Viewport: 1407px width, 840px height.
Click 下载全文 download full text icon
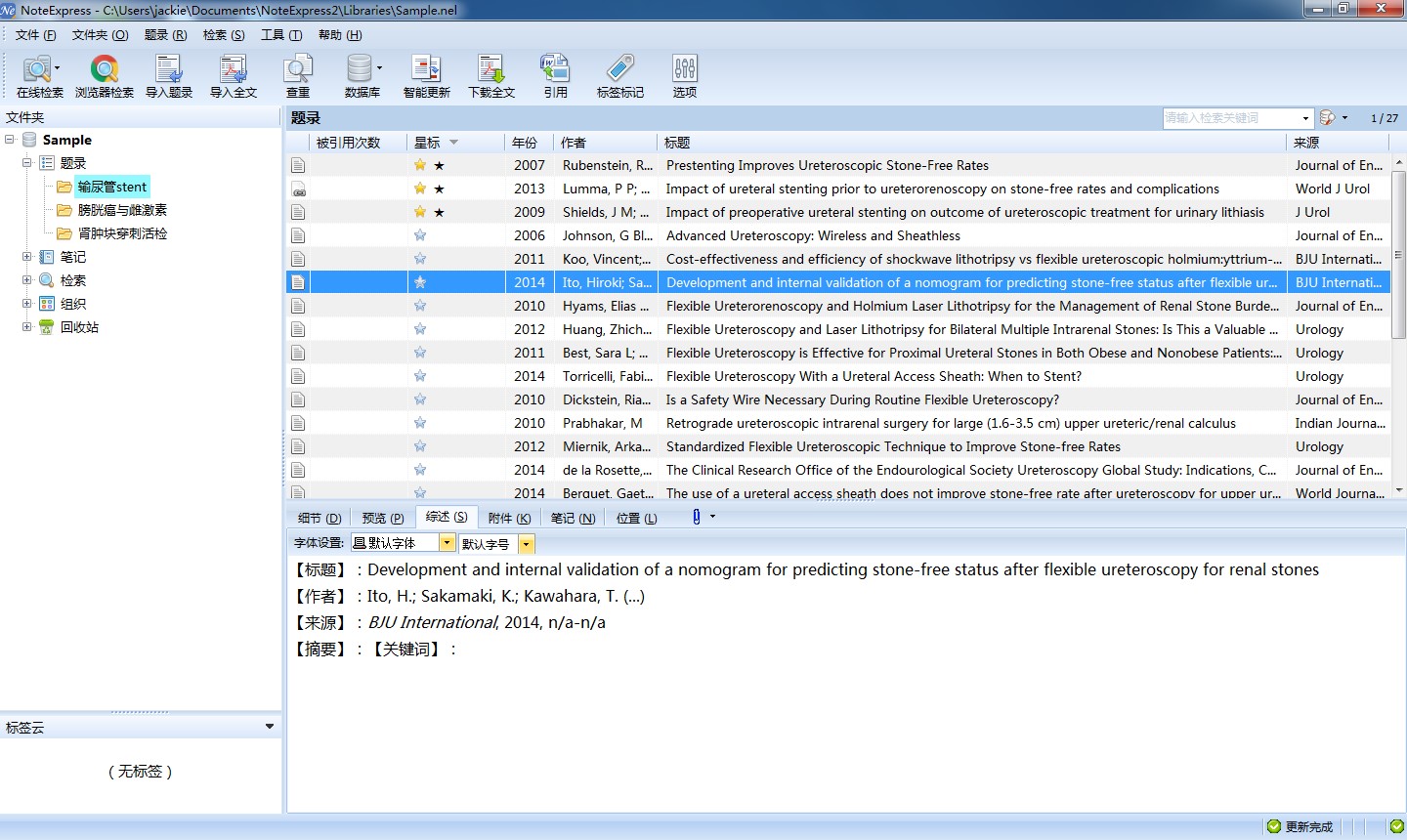point(491,76)
